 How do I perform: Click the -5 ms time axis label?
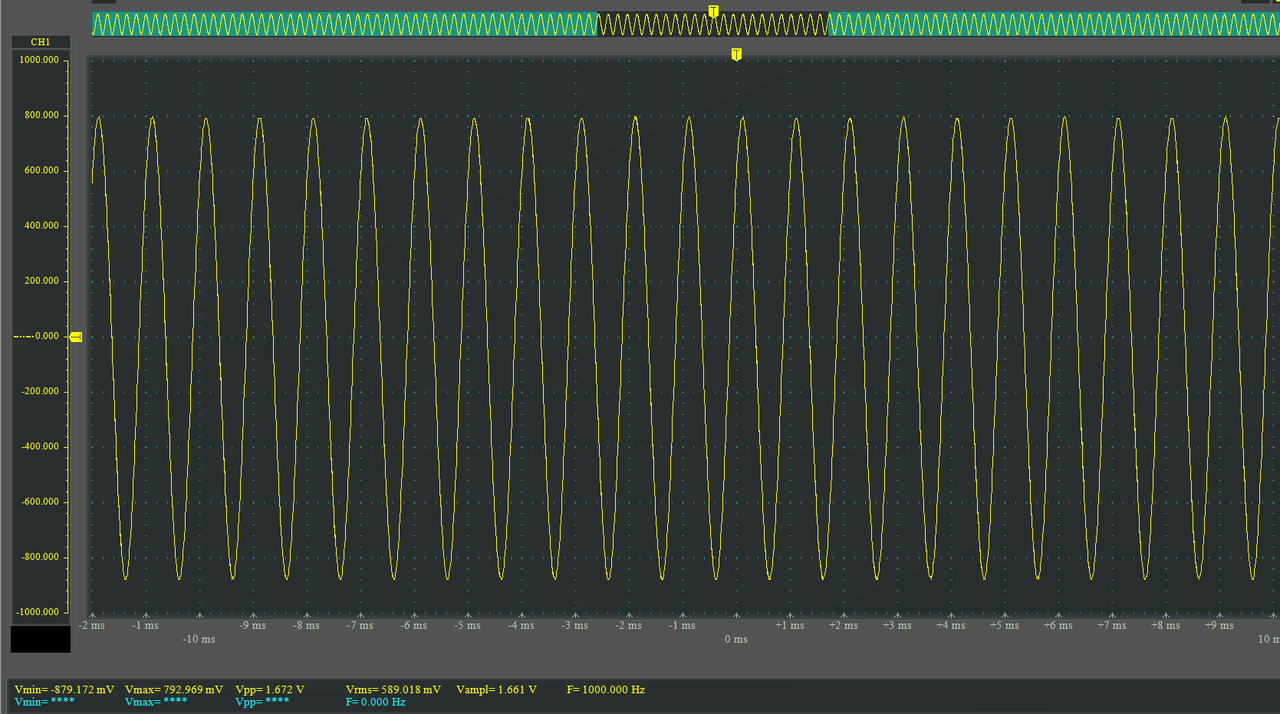point(466,625)
